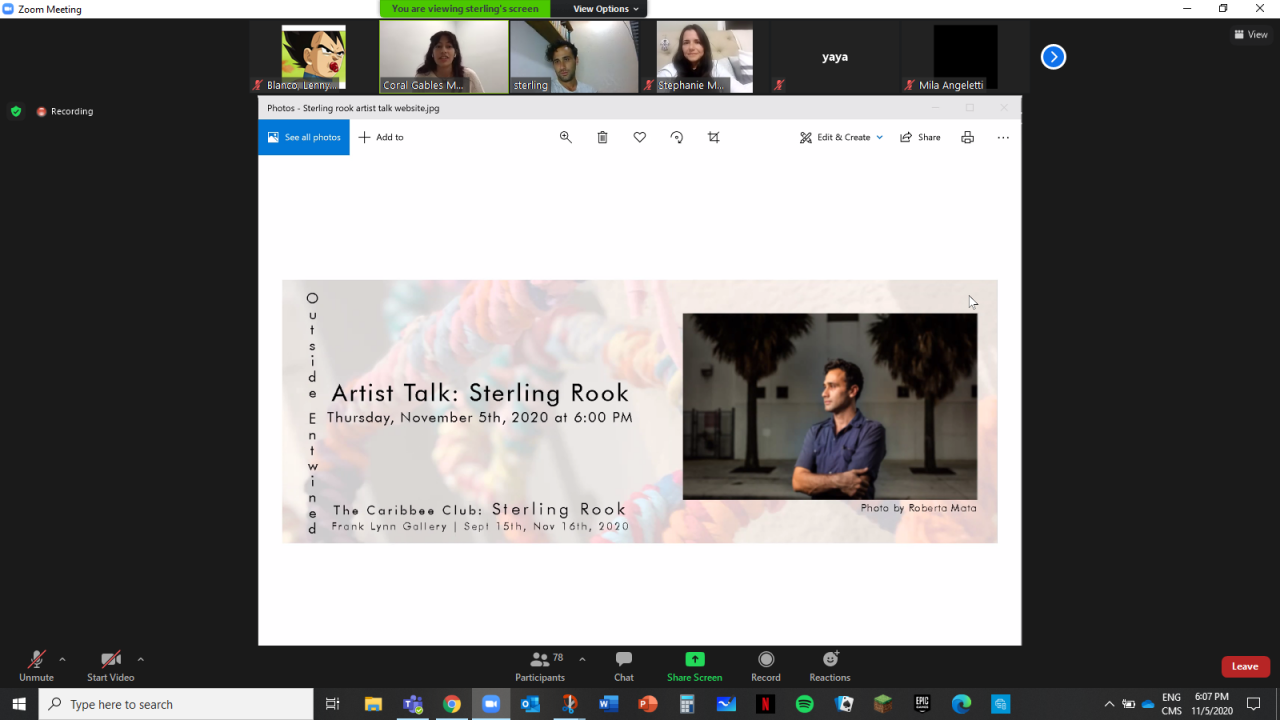Click the Zoom icon on the taskbar

(x=491, y=704)
